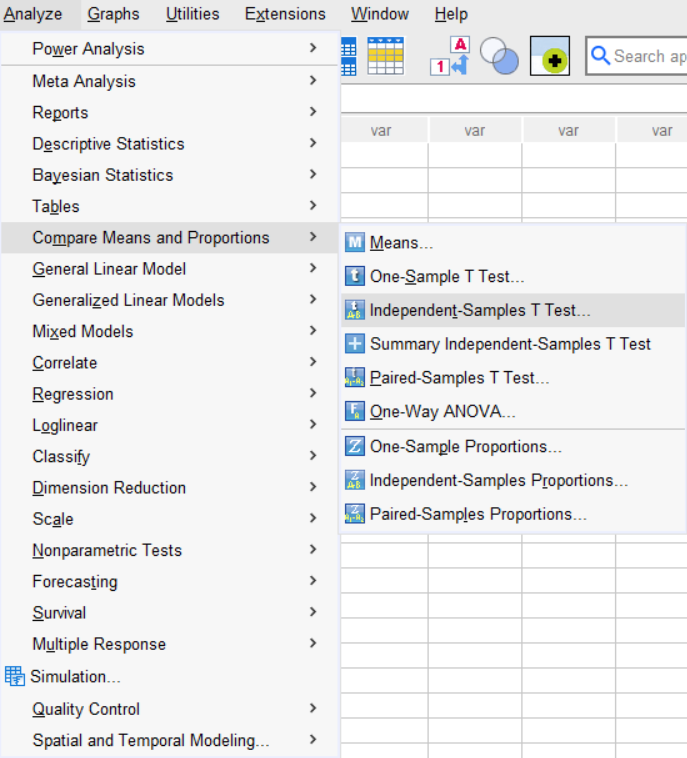
Task: Click the One-Sample Proportions Z icon
Action: [354, 446]
